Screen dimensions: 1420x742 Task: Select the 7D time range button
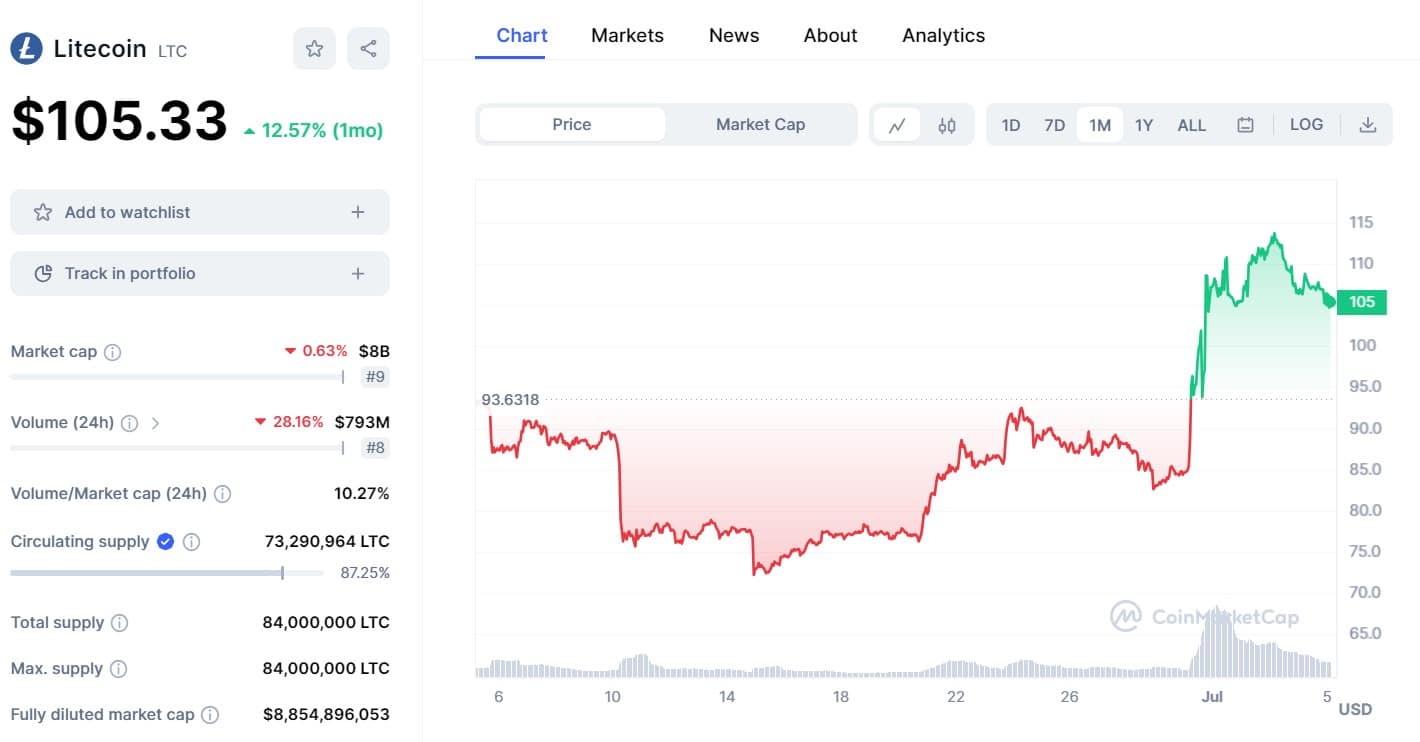[1054, 125]
